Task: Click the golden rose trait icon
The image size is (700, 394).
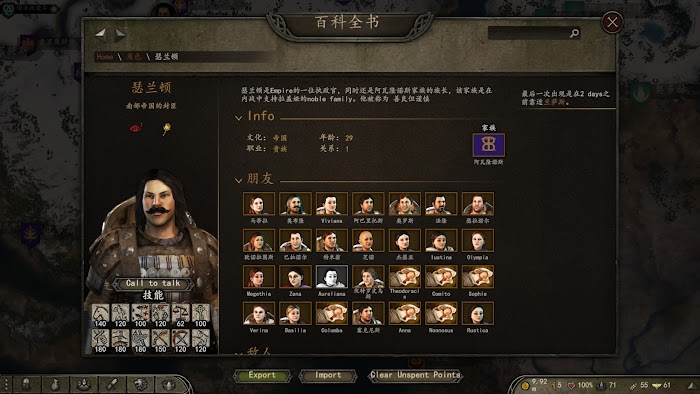Action: coord(167,129)
